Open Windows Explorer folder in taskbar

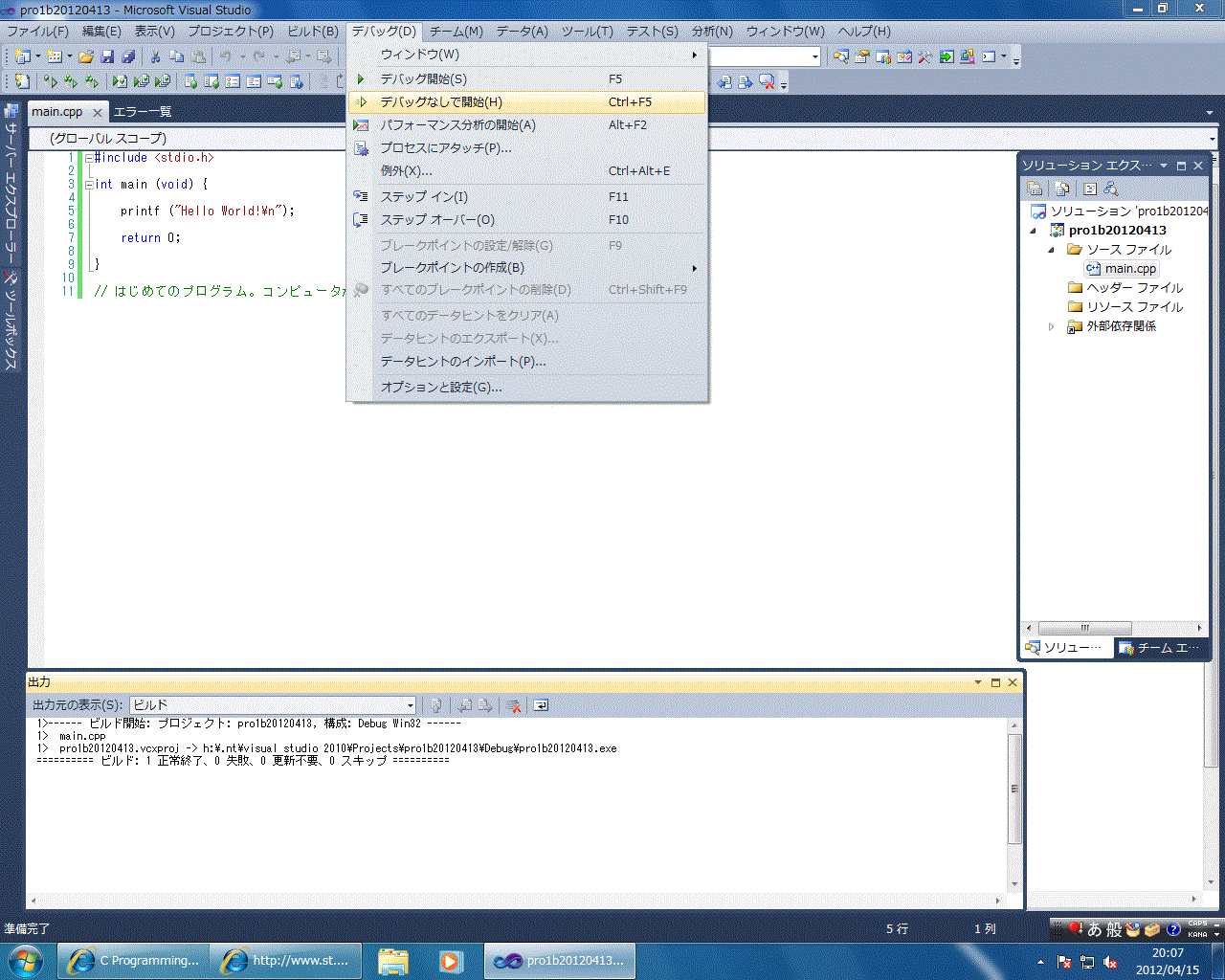point(392,960)
